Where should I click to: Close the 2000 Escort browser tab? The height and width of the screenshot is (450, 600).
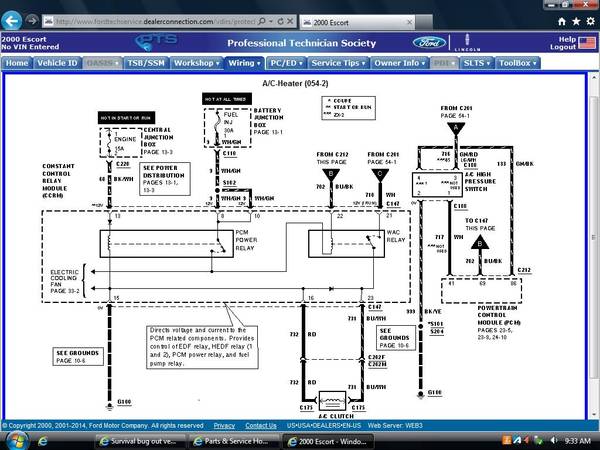(409, 22)
